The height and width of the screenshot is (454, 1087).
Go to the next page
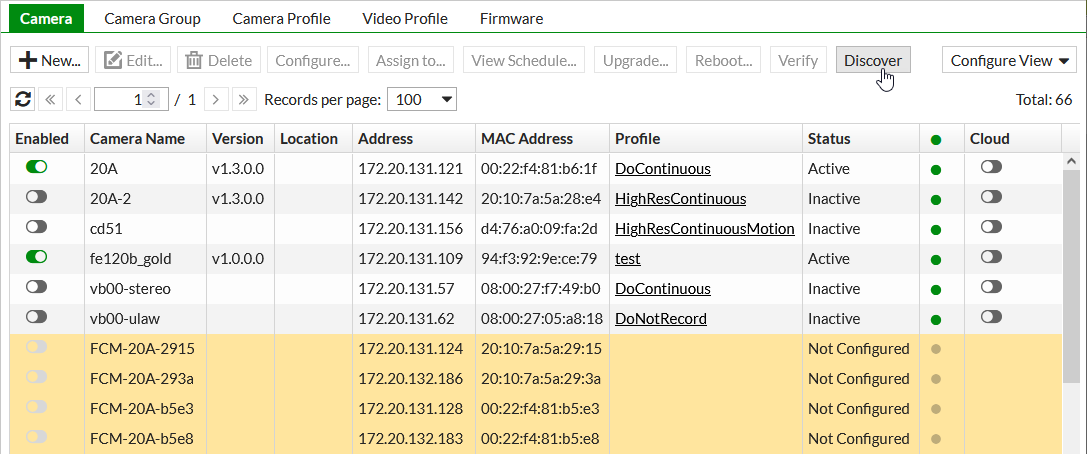coord(216,99)
